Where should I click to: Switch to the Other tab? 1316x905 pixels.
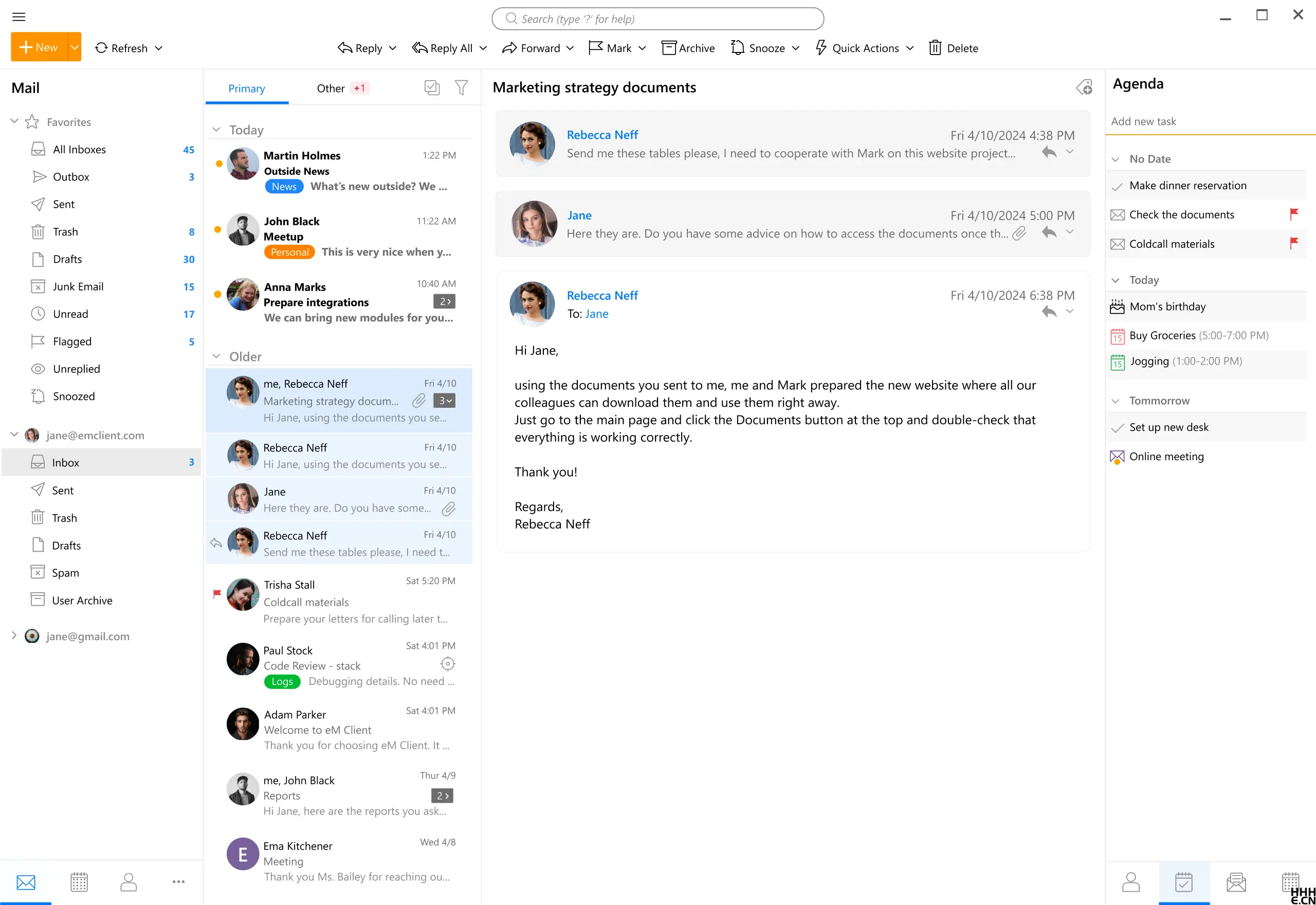pyautogui.click(x=331, y=88)
